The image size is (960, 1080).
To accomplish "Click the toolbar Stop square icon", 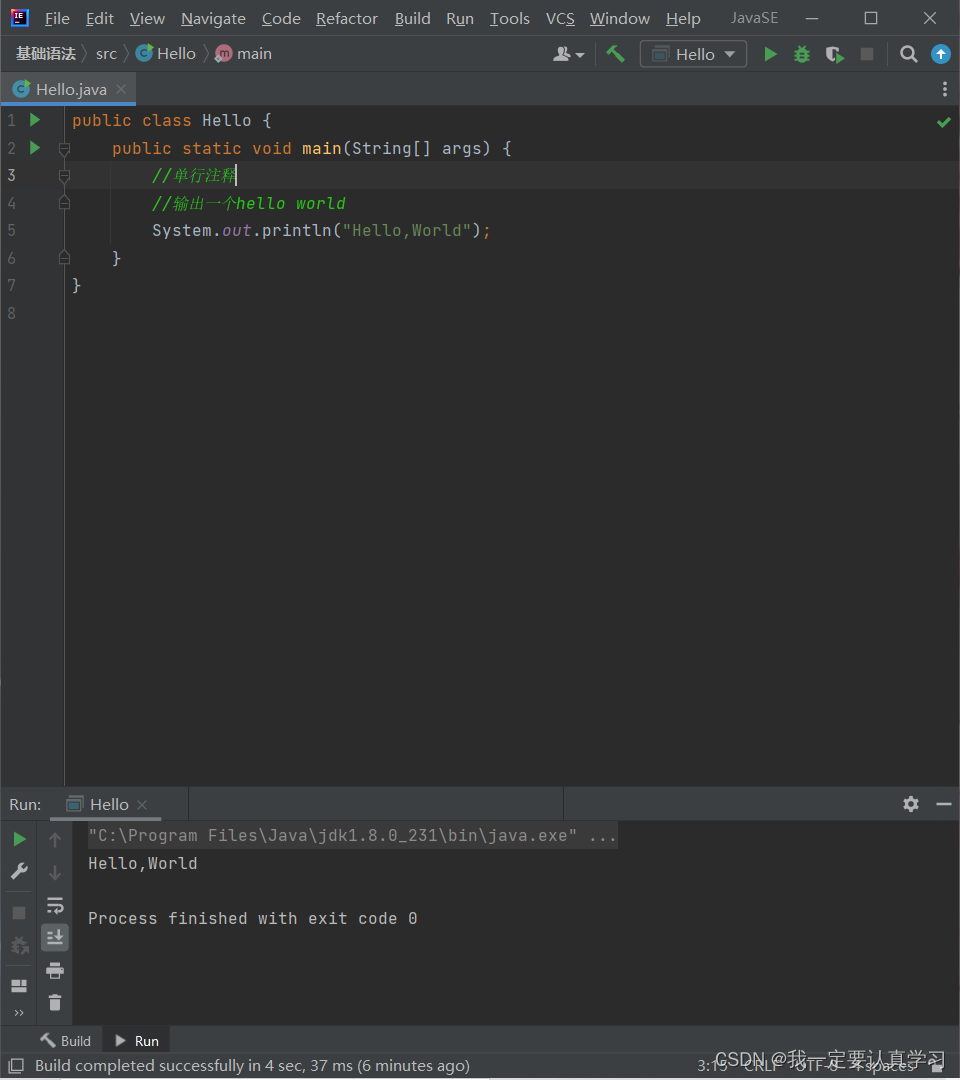I will 867,54.
